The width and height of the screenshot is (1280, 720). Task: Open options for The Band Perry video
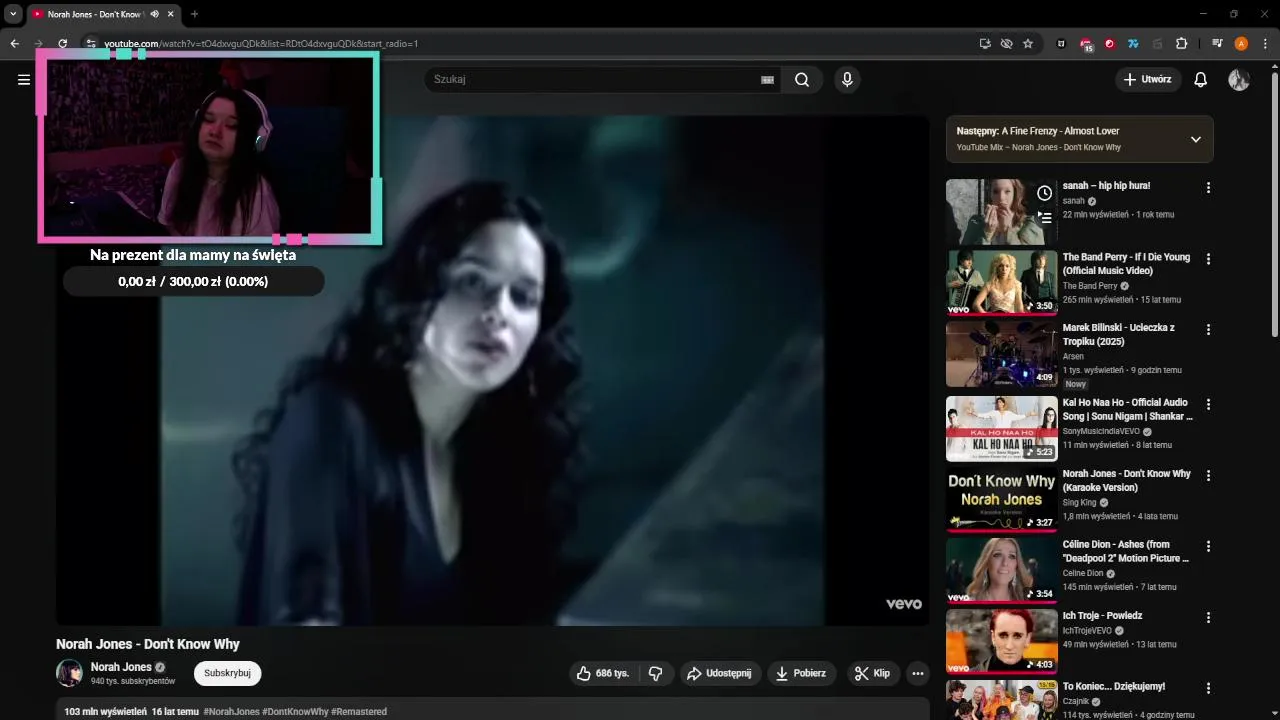(x=1208, y=259)
